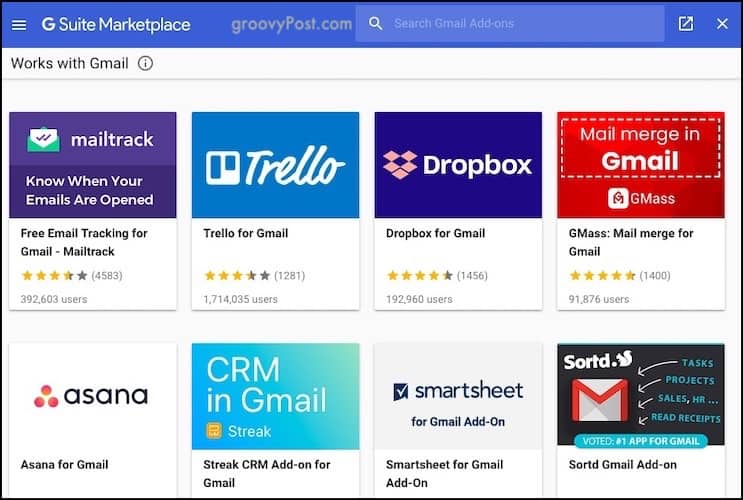743x500 pixels.
Task: Select Smartsheet for Gmail Add-On title
Action: click(x=444, y=473)
